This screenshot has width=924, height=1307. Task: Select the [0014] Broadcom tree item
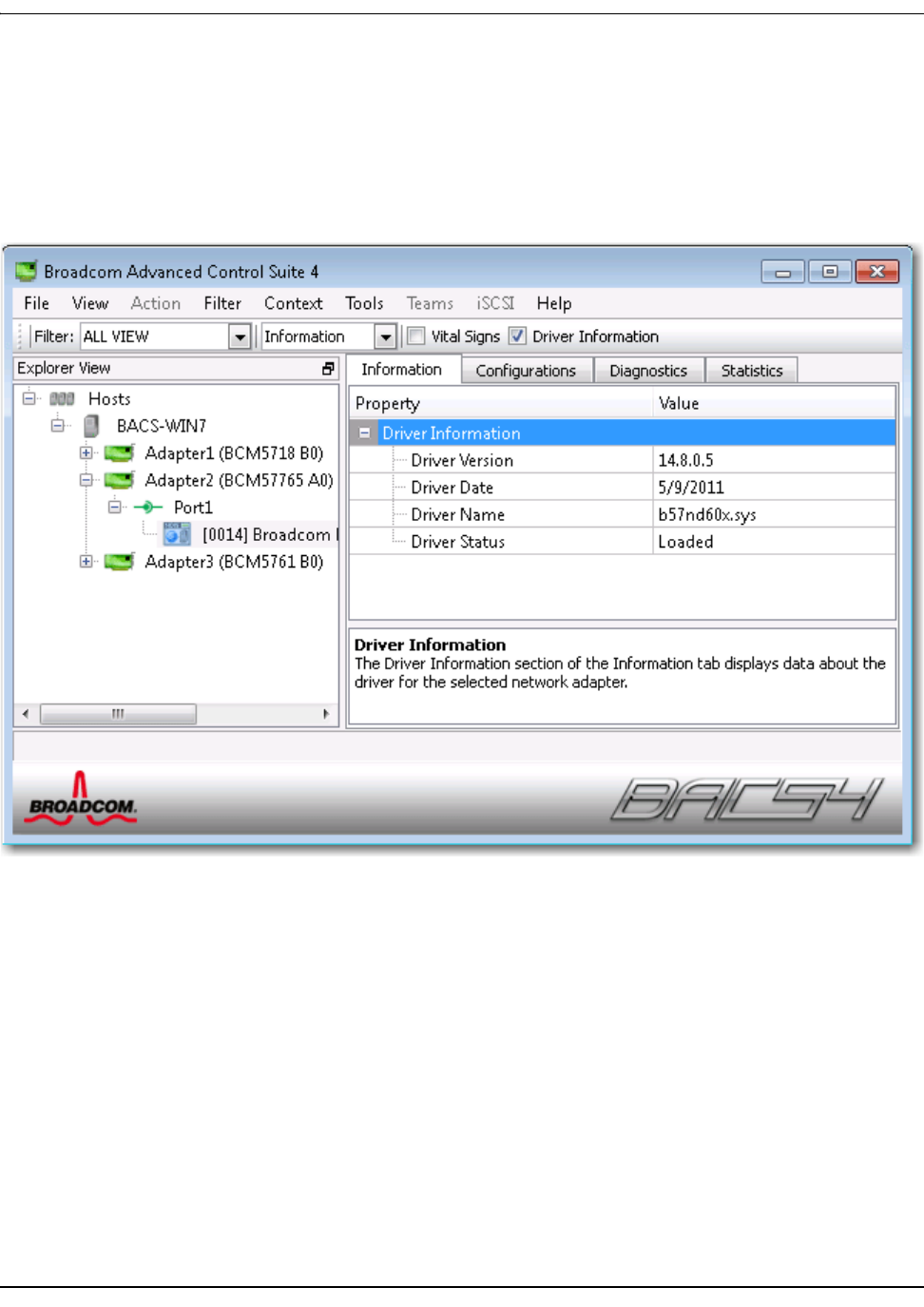269,535
